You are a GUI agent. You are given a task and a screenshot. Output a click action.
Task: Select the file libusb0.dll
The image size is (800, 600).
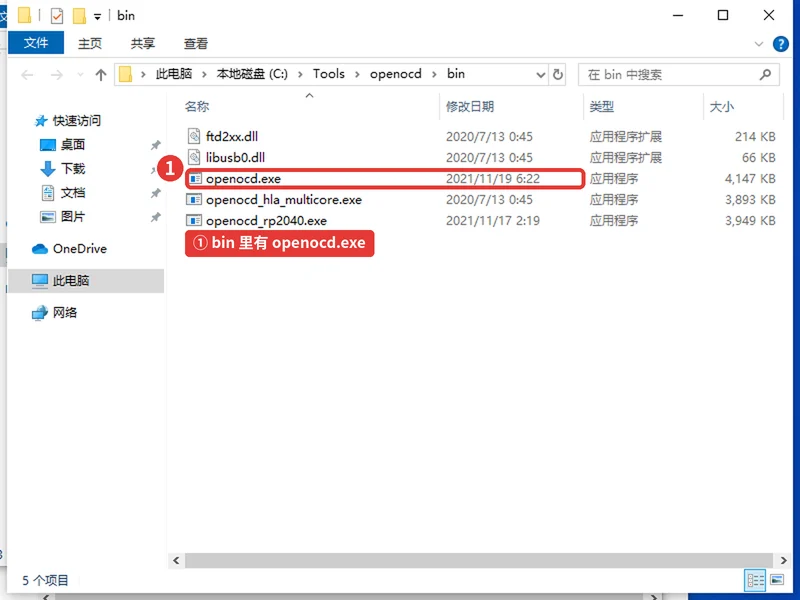click(x=235, y=157)
